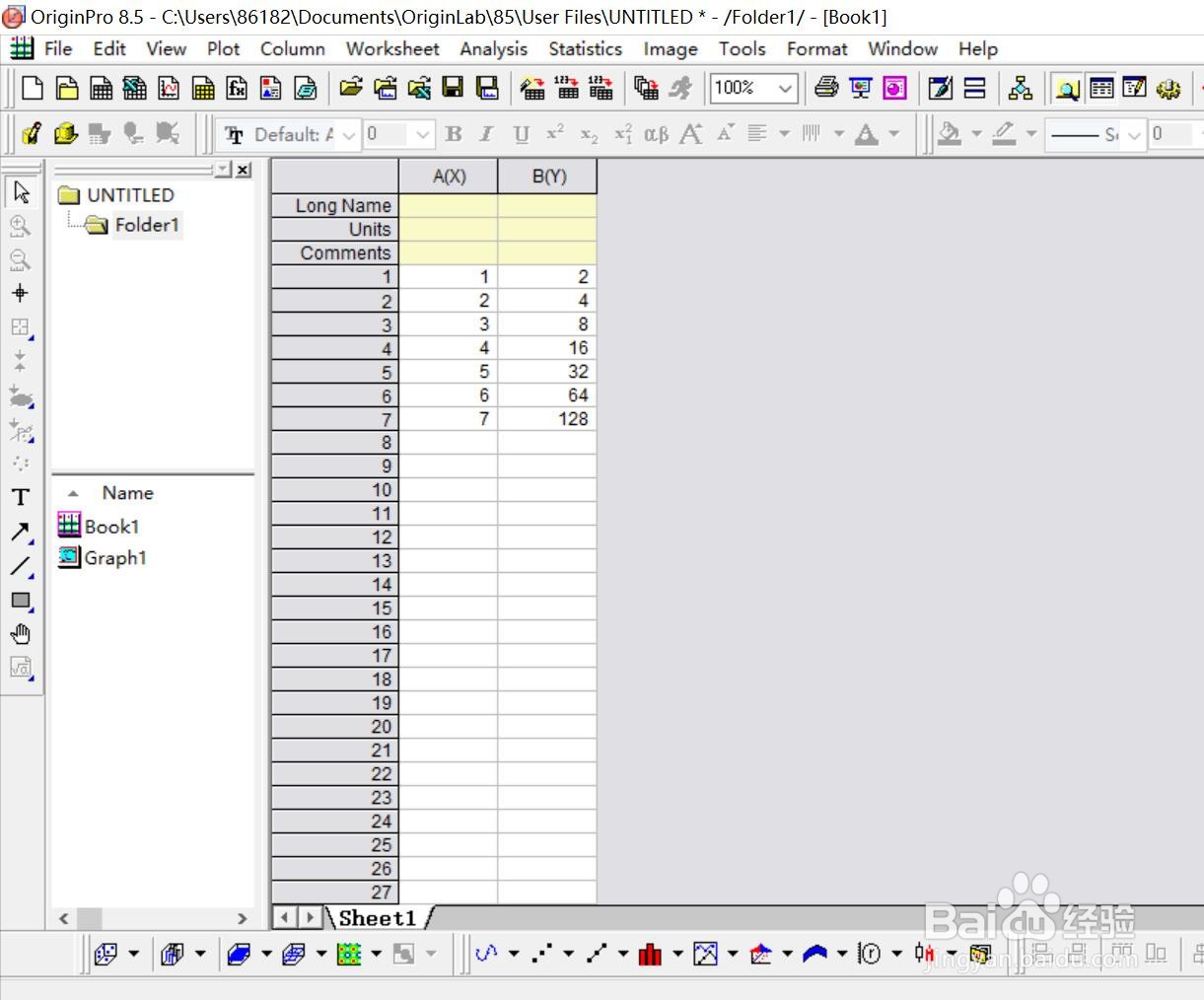Select the Rectangle drawing tool
The image size is (1204, 1000).
coord(21,600)
